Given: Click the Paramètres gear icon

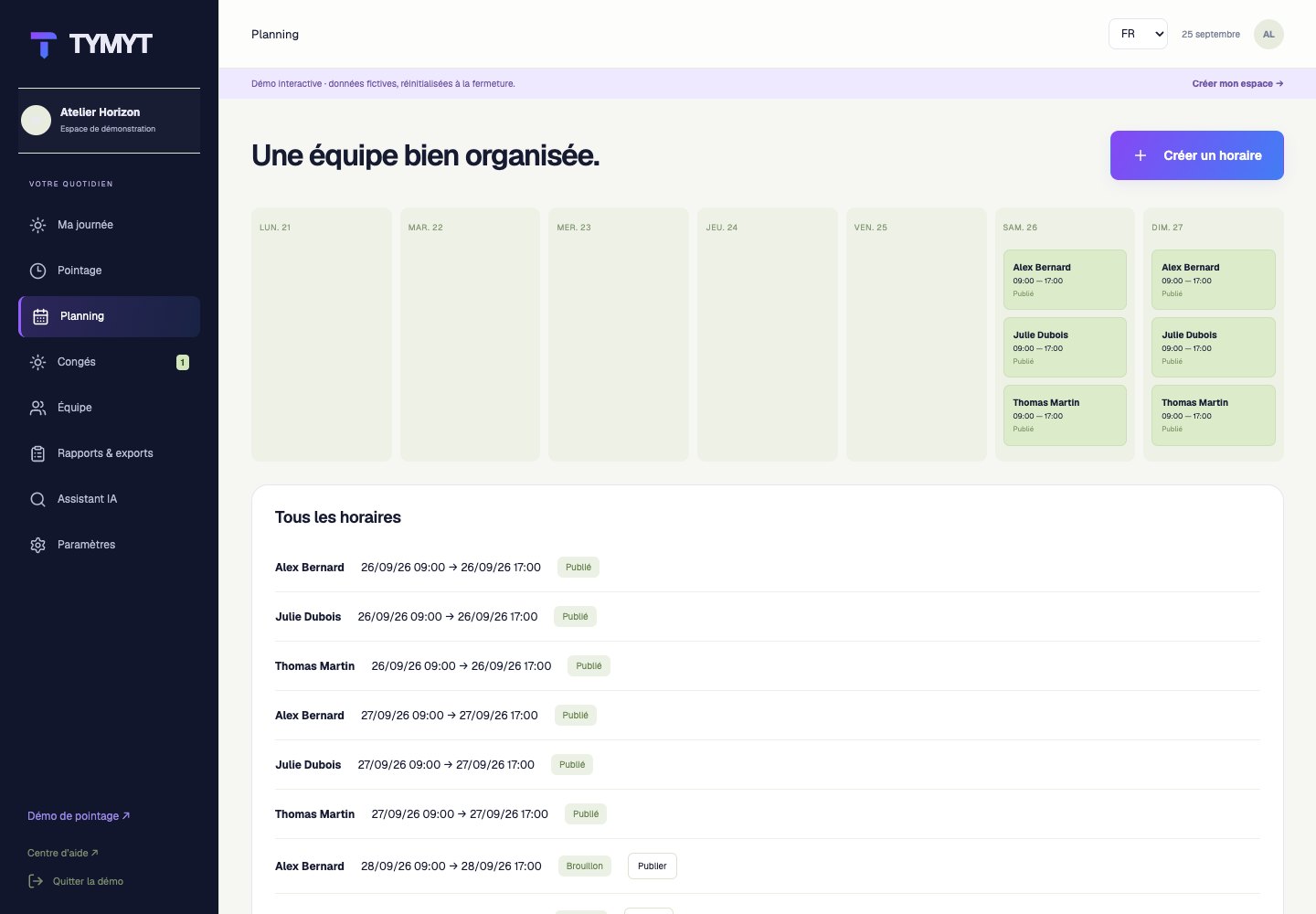Looking at the screenshot, I should [37, 545].
